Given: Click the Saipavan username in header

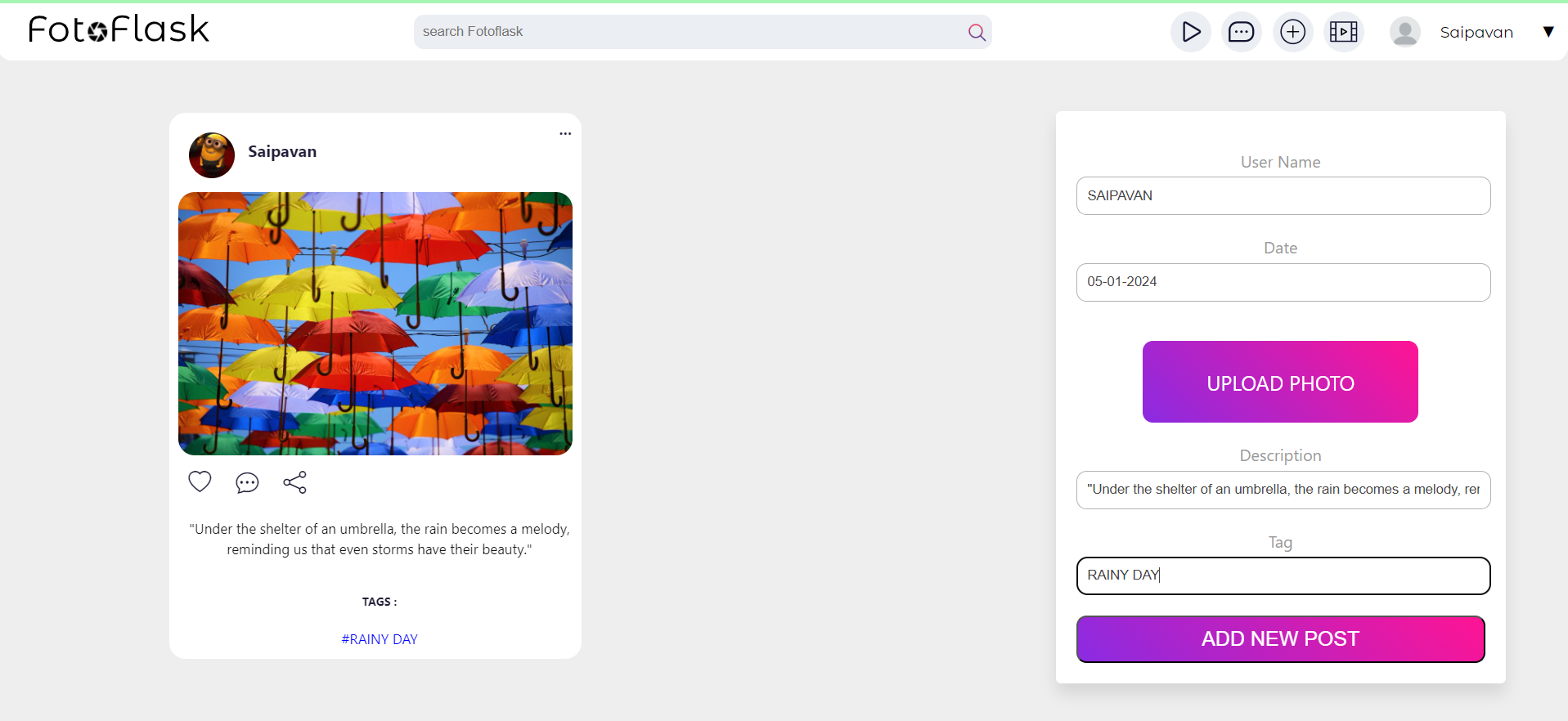Looking at the screenshot, I should click(x=1476, y=33).
